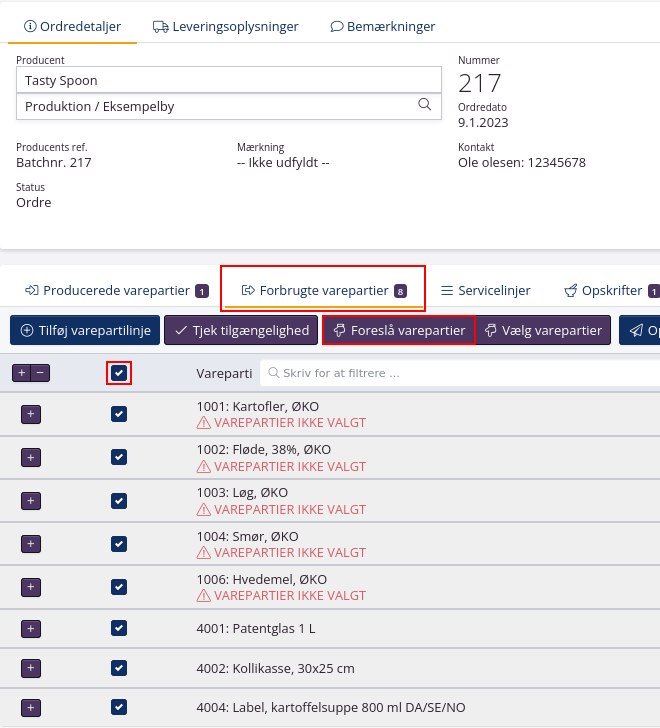This screenshot has width=660, height=728.
Task: Click the badge showing 8 on Forbrugte varepartier
Action: 400,291
